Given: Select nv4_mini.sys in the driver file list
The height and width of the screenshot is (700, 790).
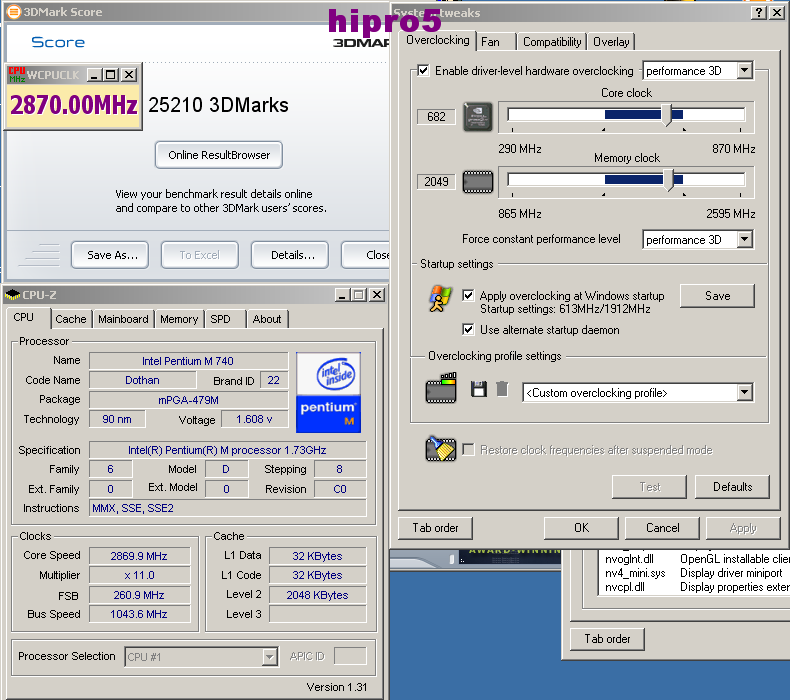Looking at the screenshot, I should coord(635,573).
